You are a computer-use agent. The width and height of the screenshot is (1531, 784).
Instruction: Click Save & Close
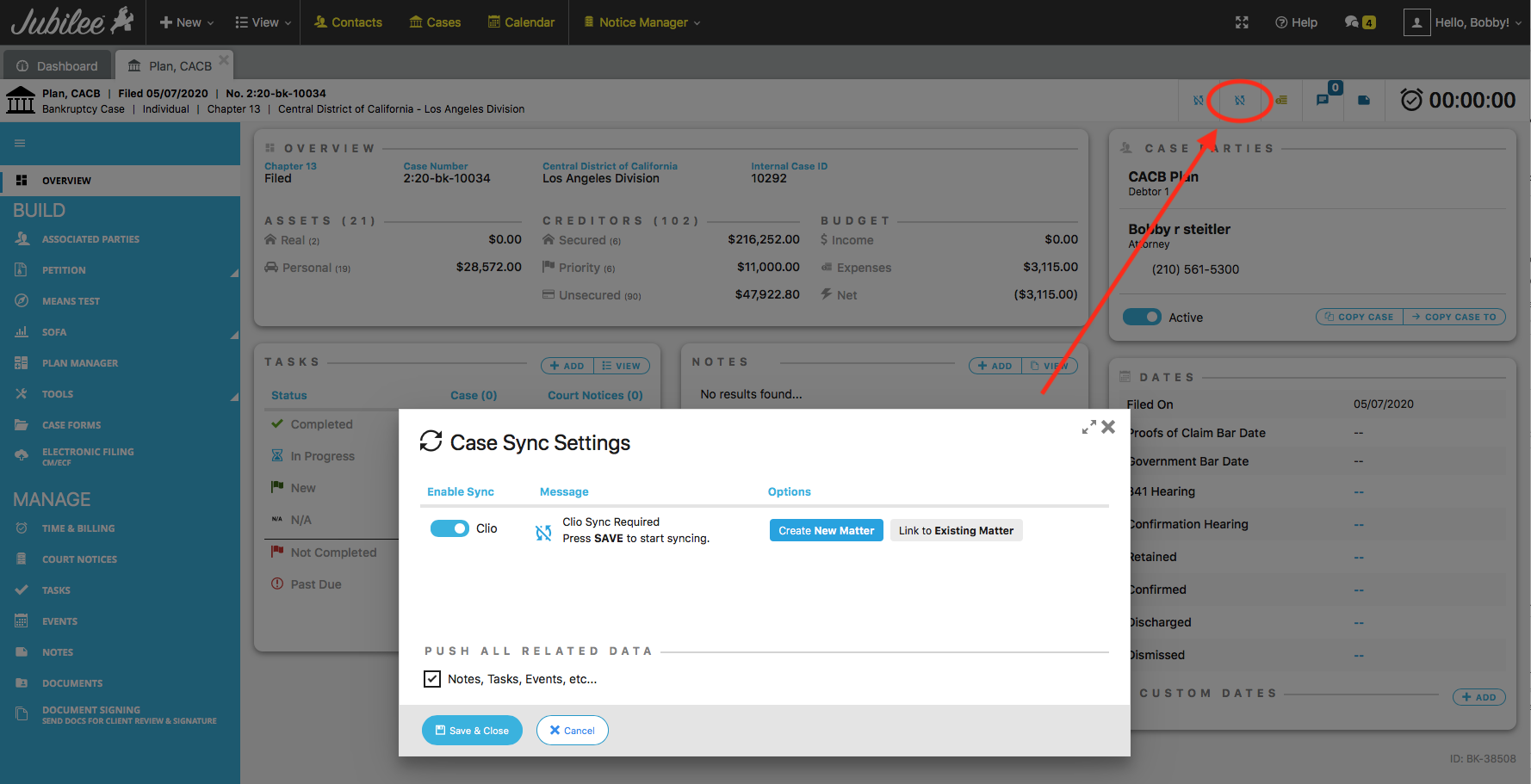[472, 731]
